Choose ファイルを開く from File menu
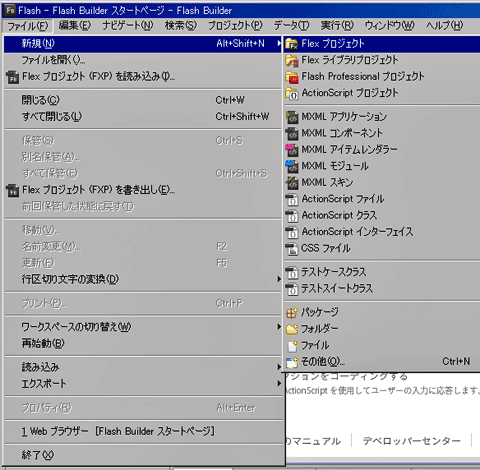The image size is (480, 470). click(x=143, y=60)
